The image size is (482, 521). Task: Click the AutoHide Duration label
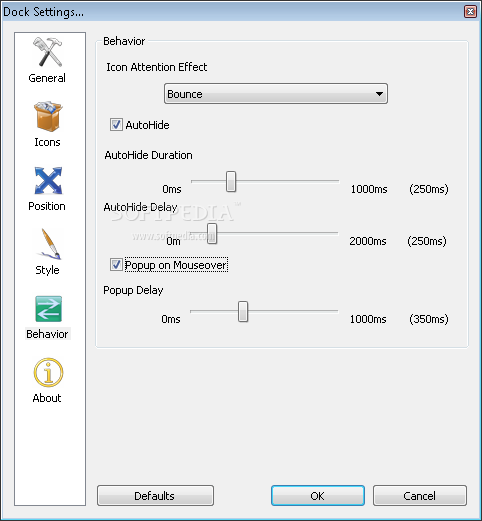coord(148,155)
